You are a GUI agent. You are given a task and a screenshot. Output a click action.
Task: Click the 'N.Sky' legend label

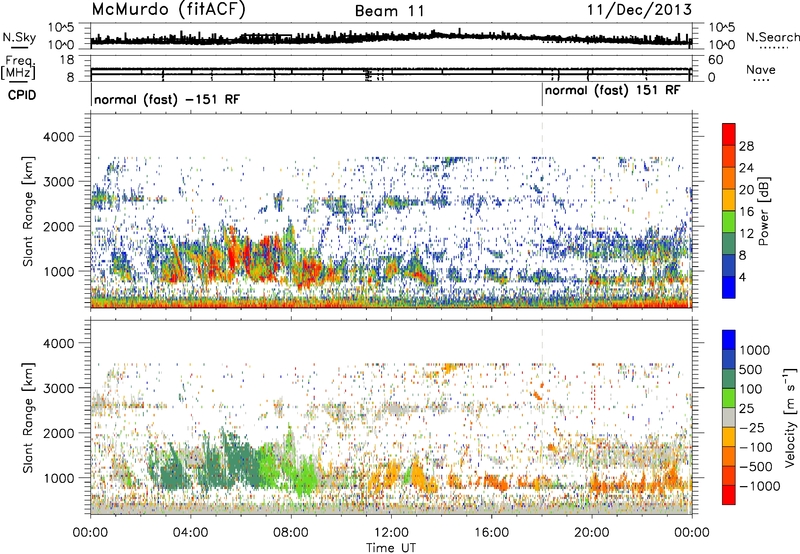pos(19,37)
